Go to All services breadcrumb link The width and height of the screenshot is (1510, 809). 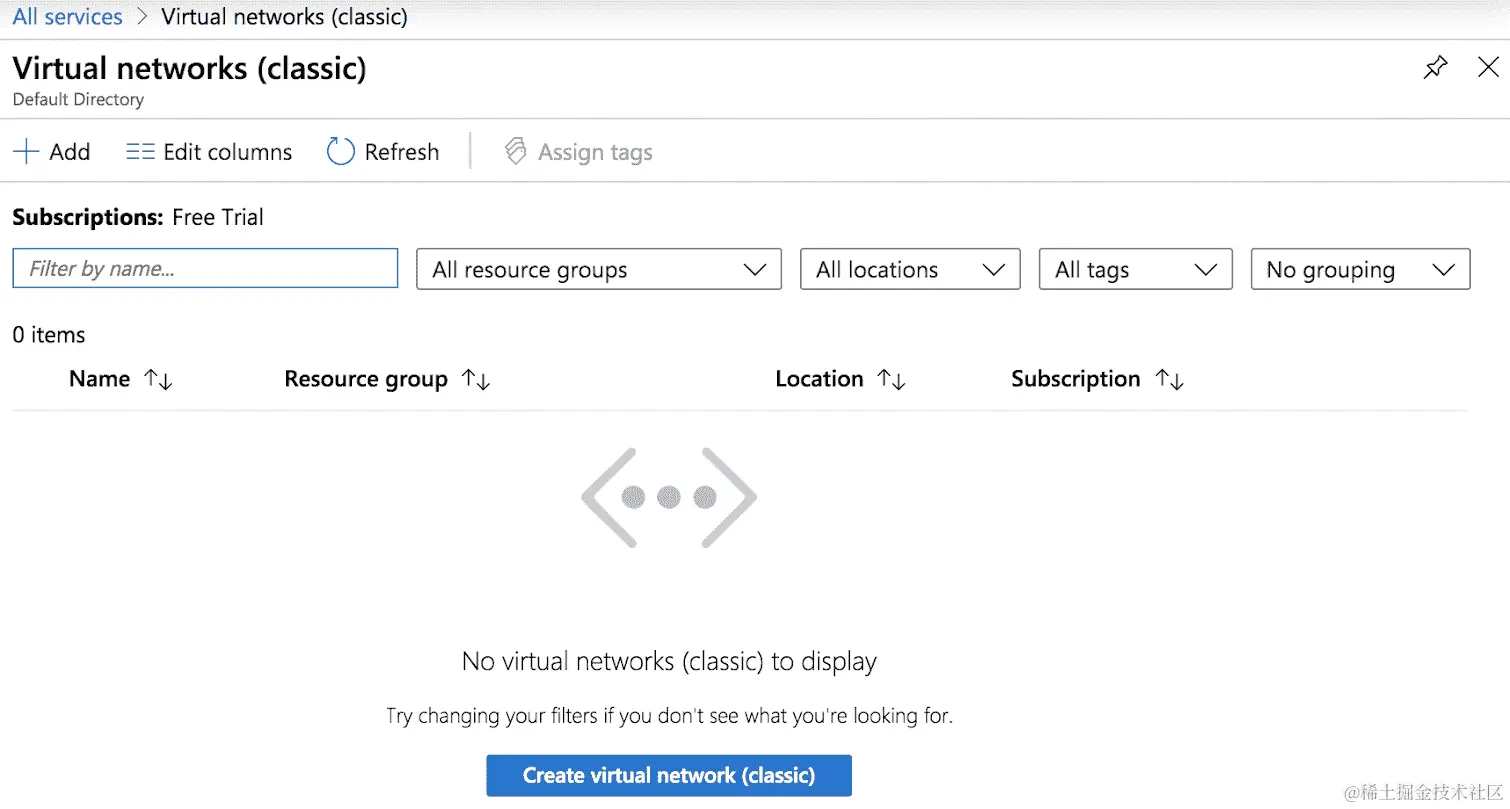67,17
